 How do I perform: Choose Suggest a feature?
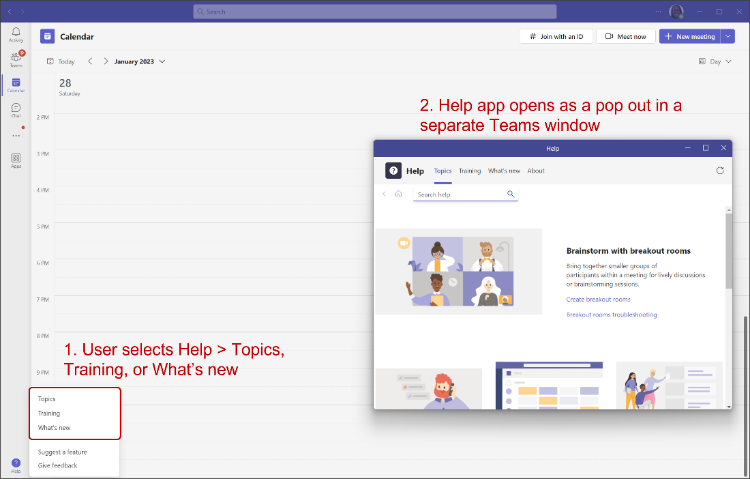tap(62, 452)
